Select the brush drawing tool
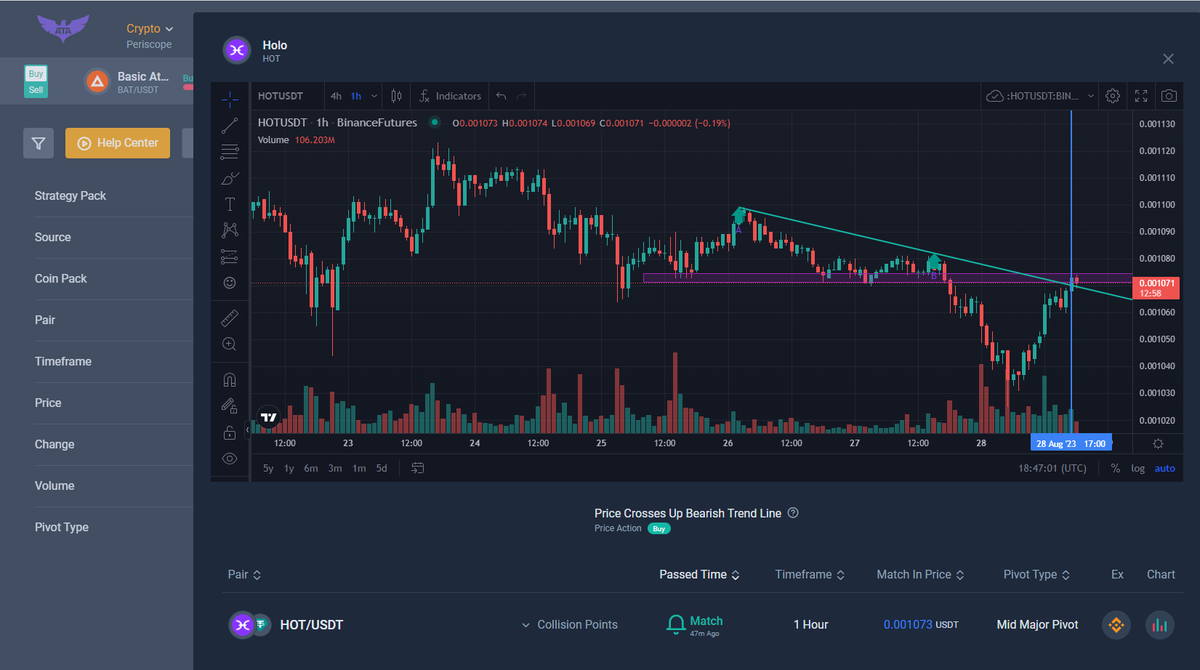The image size is (1200, 670). tap(230, 178)
